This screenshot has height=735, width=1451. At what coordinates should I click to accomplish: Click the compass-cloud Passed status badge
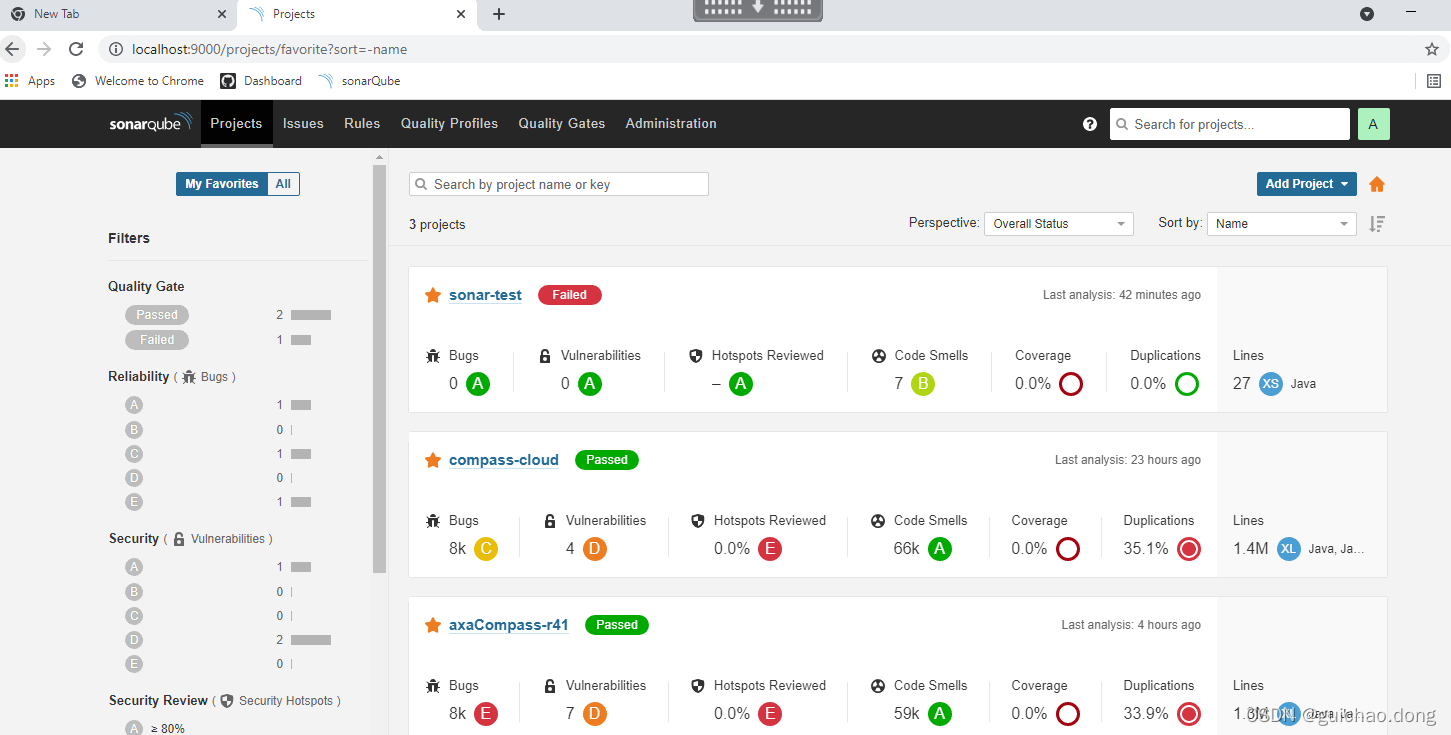click(607, 460)
